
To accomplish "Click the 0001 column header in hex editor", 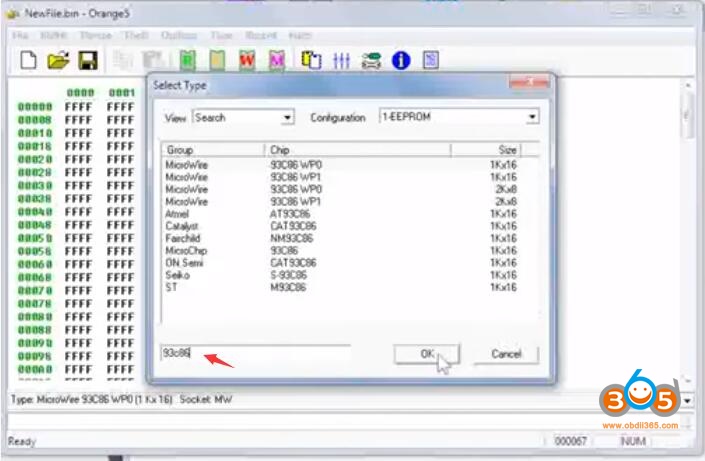I will [122, 93].
